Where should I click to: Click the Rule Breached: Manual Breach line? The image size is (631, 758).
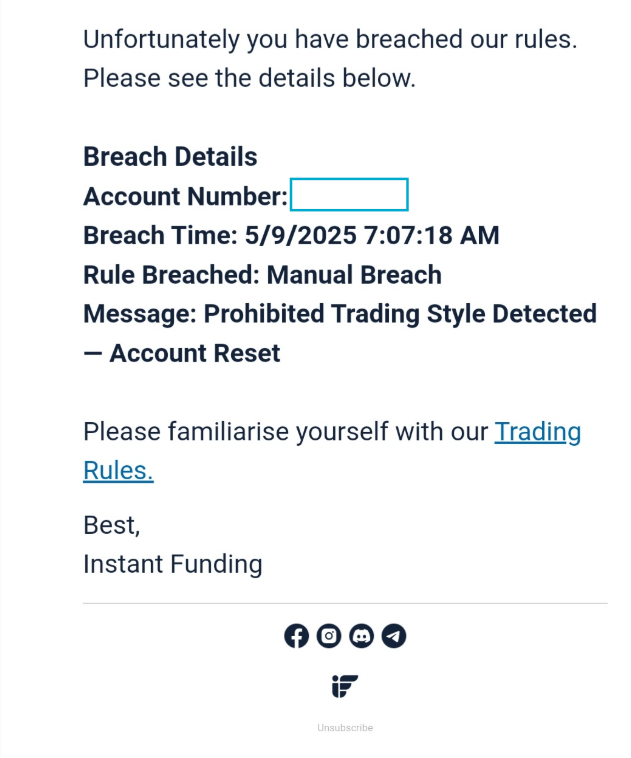[262, 275]
